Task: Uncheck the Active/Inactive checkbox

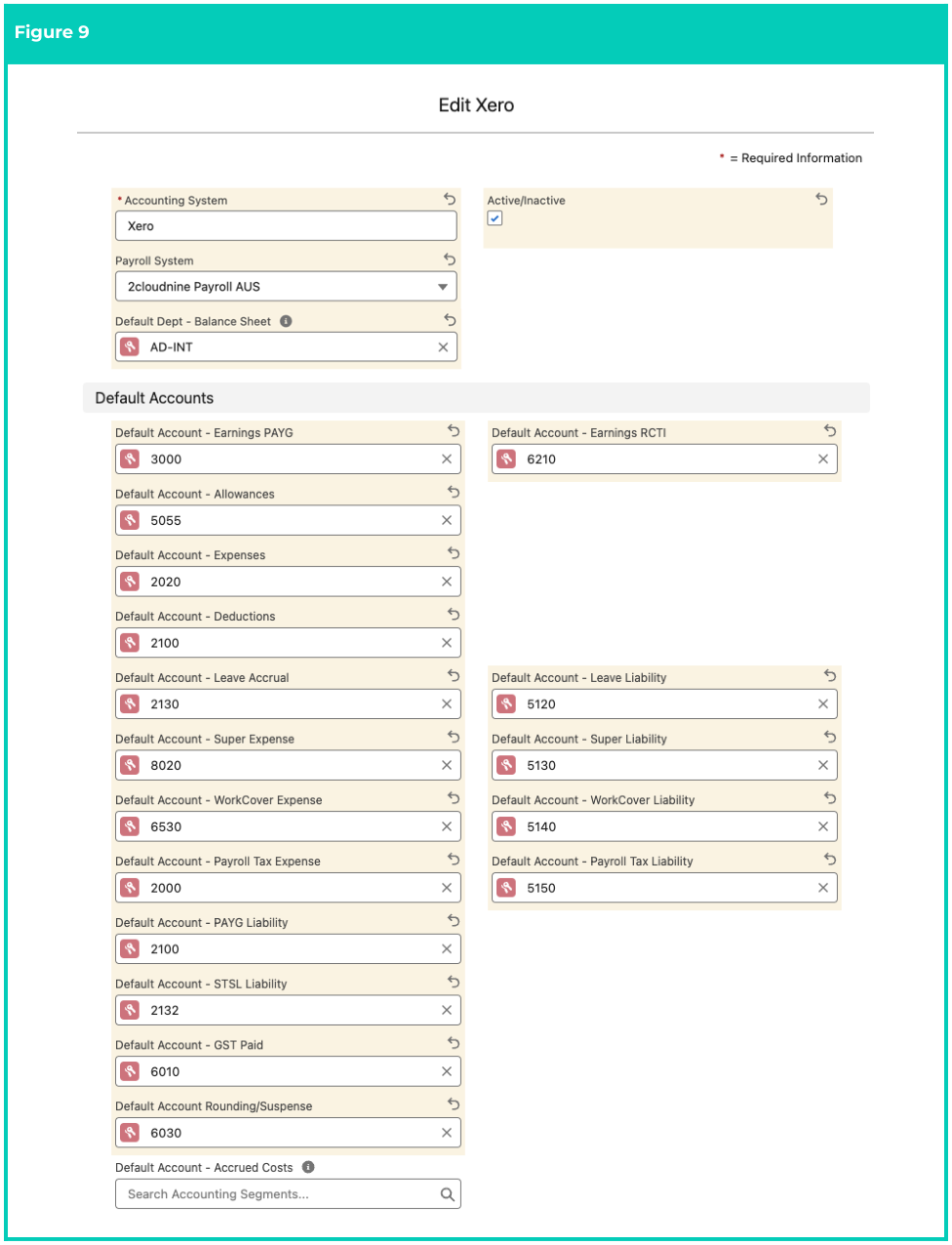Action: (x=495, y=219)
